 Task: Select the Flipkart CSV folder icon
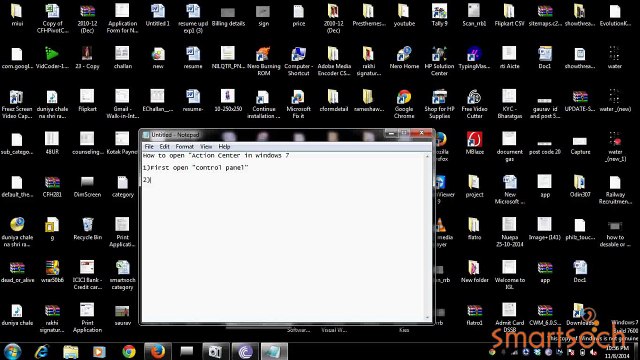(509, 16)
